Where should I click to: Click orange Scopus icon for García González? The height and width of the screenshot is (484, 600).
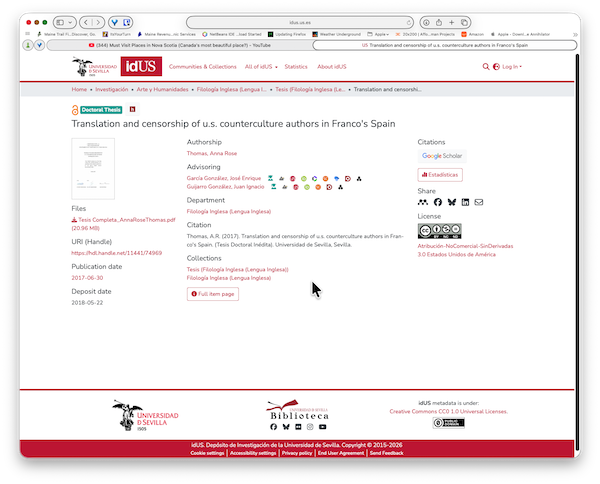(325, 179)
